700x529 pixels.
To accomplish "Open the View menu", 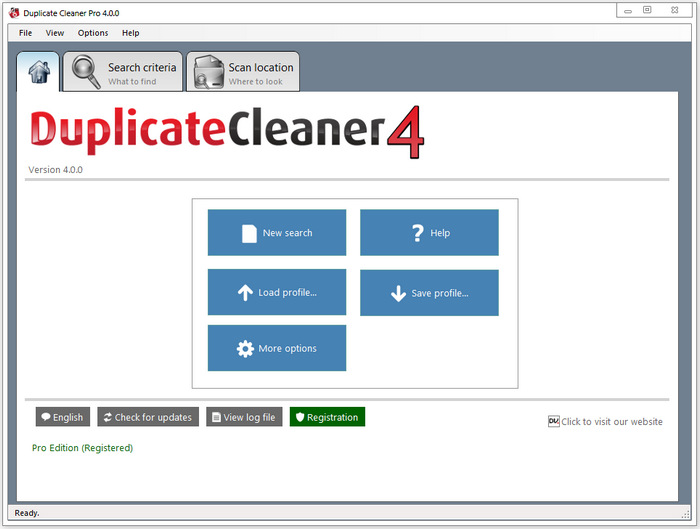I will 55,33.
